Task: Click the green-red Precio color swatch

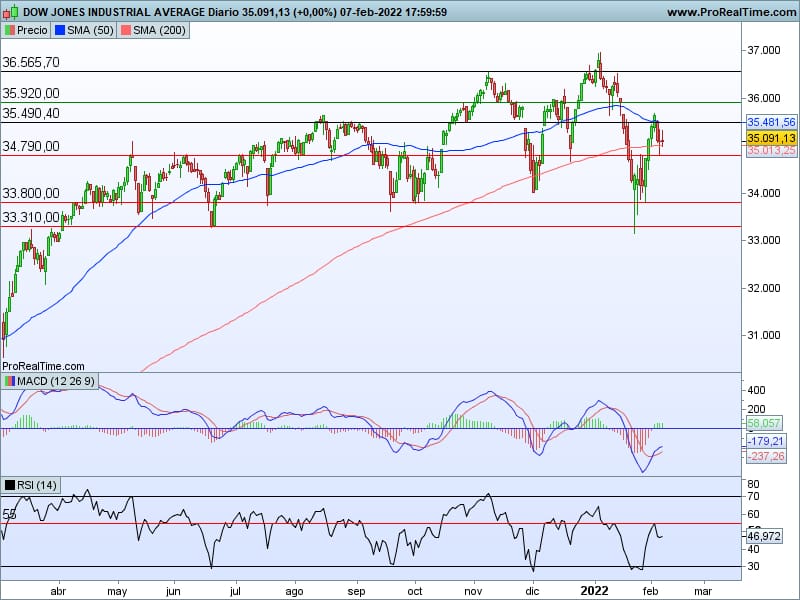Action: pyautogui.click(x=10, y=30)
